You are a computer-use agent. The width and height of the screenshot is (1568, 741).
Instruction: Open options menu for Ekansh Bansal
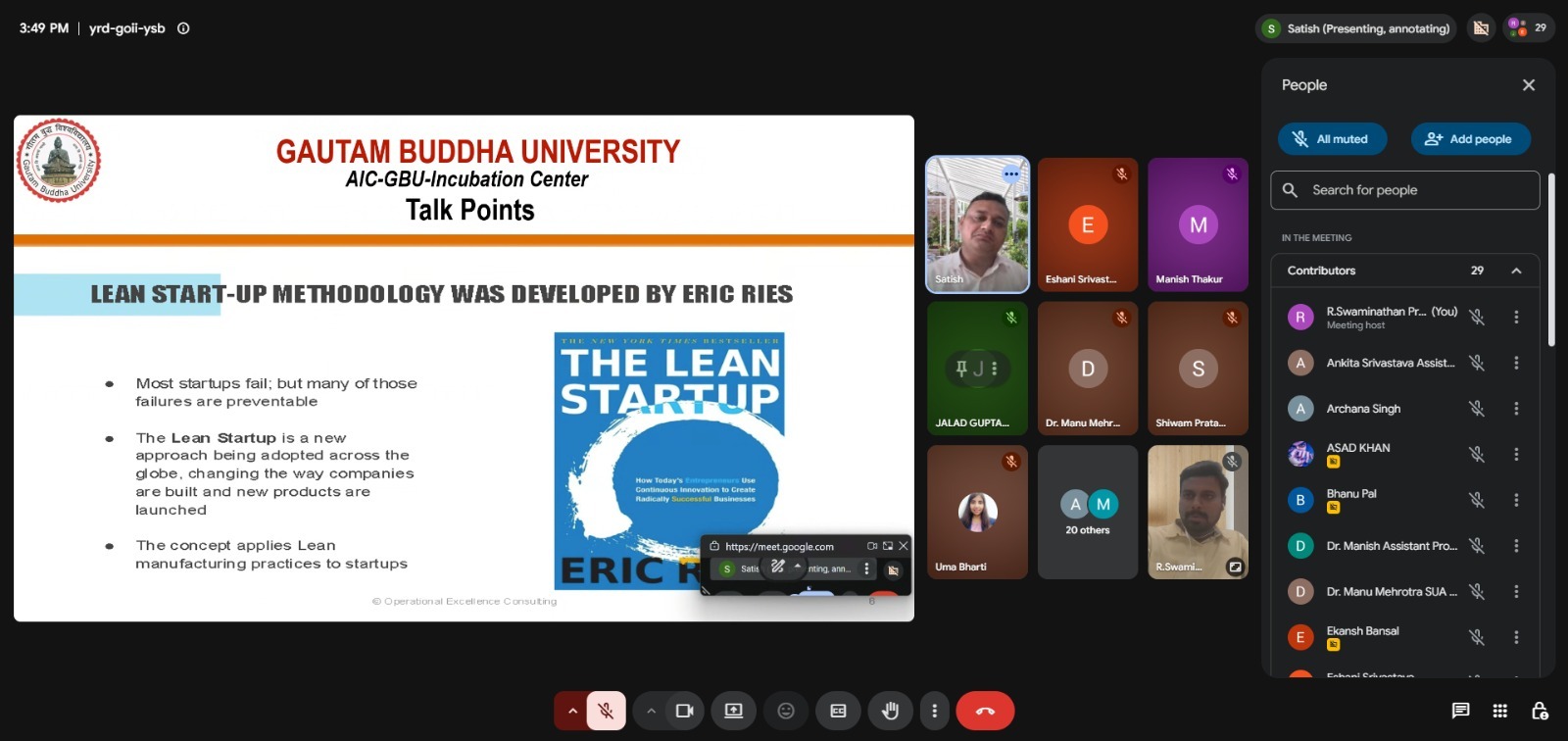[x=1516, y=637]
